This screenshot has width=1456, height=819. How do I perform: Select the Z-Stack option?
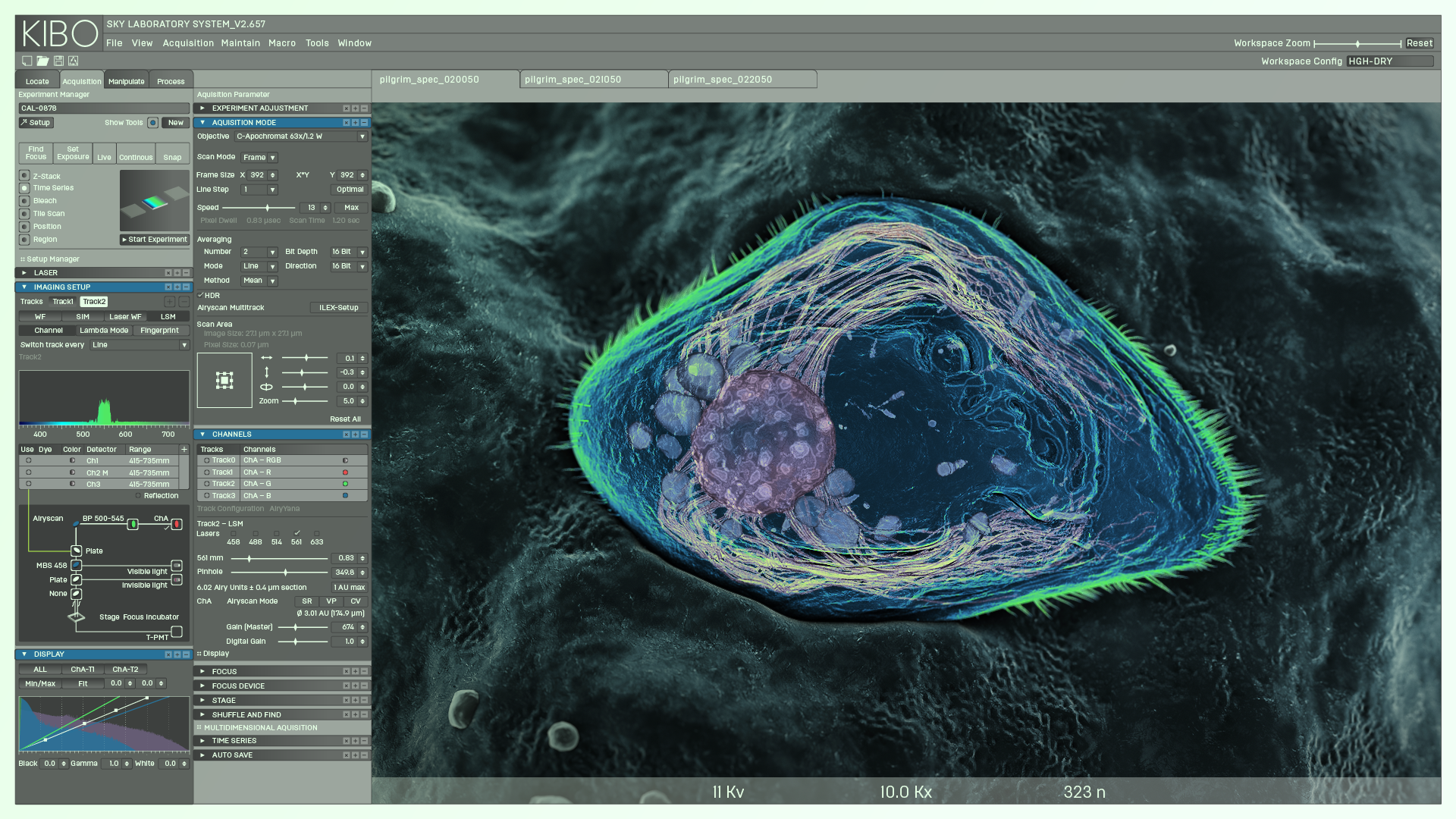(24, 176)
